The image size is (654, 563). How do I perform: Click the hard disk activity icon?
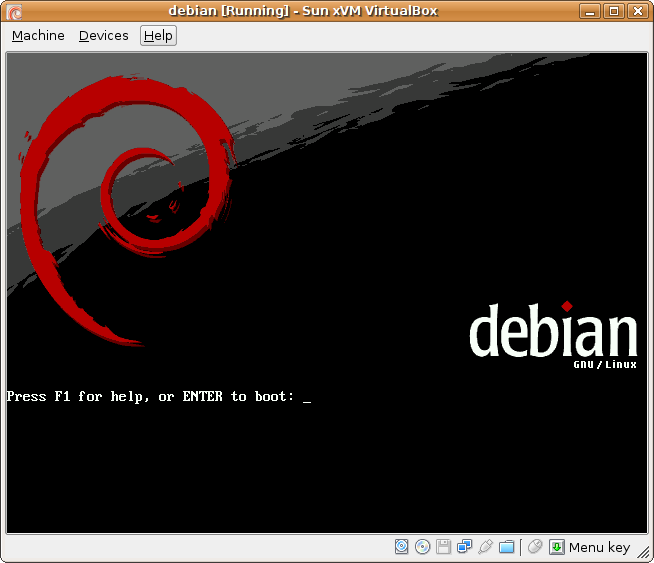(401, 546)
